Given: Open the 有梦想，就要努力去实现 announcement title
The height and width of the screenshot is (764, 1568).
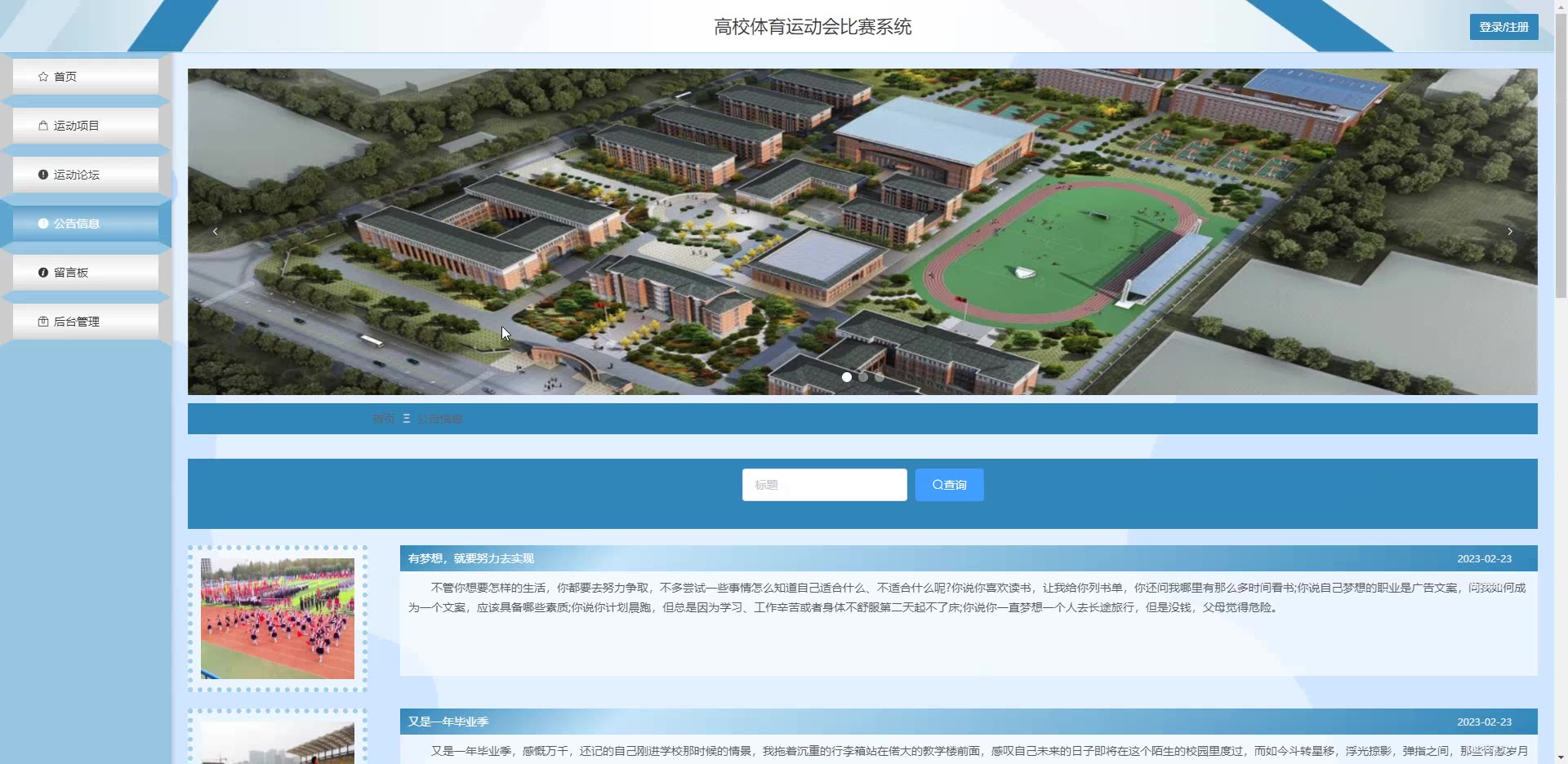Looking at the screenshot, I should point(471,558).
